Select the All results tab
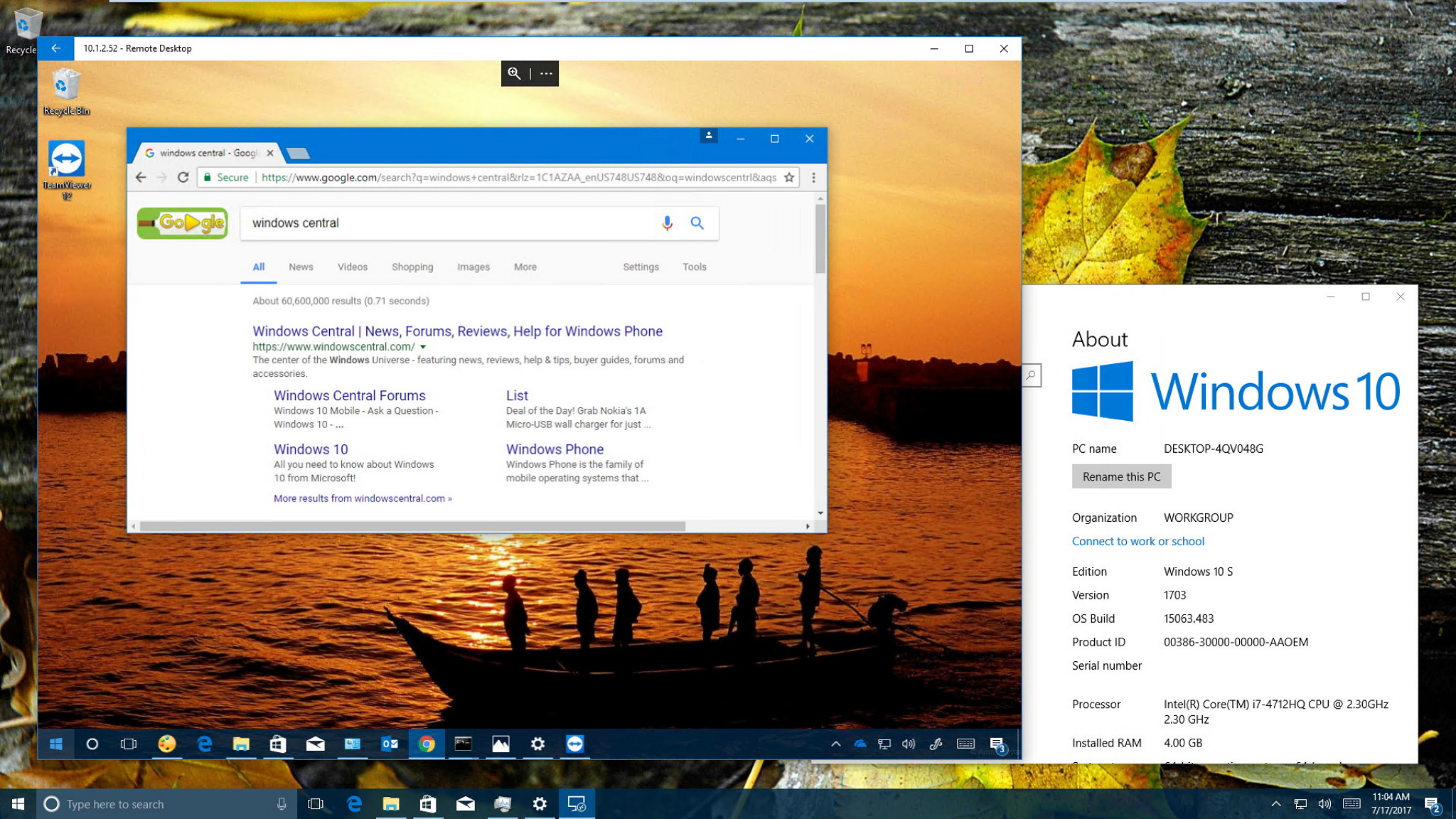The image size is (1456, 819). pos(259,267)
